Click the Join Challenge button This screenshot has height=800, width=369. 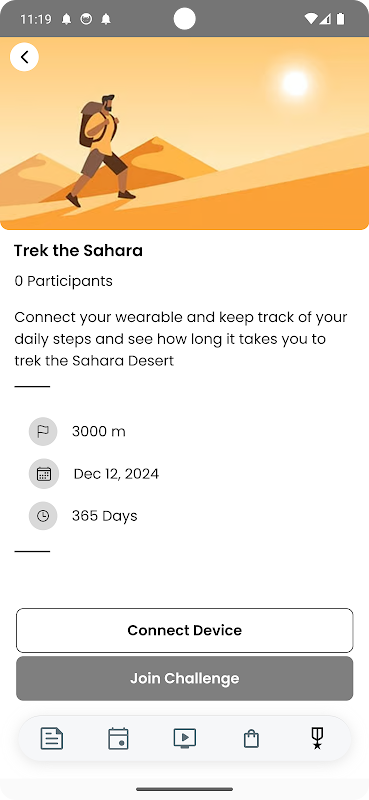point(185,678)
